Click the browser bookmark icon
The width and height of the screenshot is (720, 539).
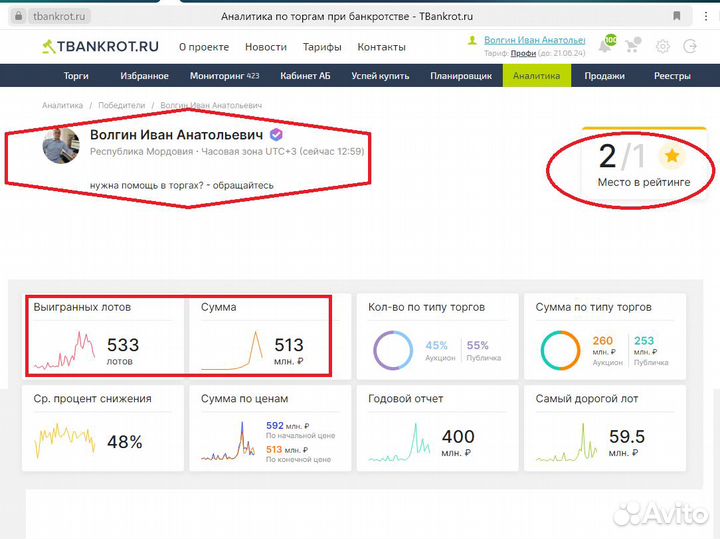pos(677,16)
